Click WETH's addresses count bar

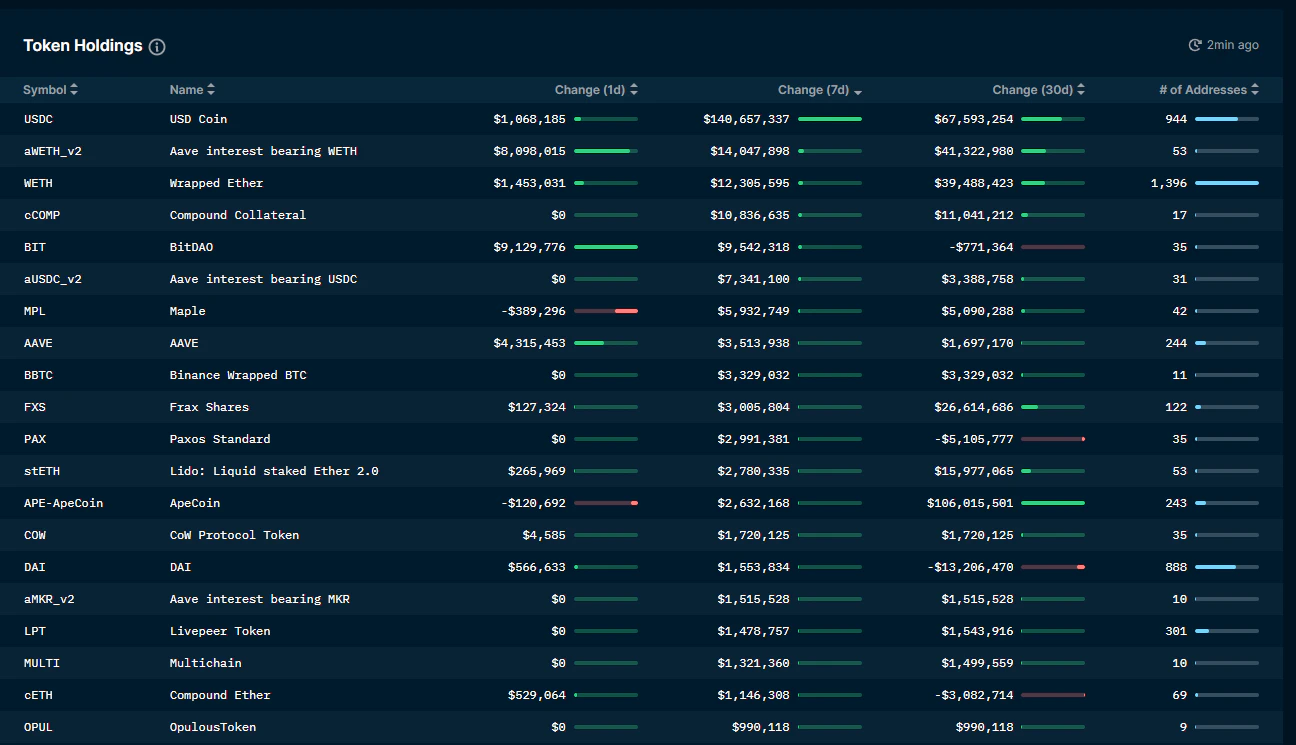pos(1227,183)
